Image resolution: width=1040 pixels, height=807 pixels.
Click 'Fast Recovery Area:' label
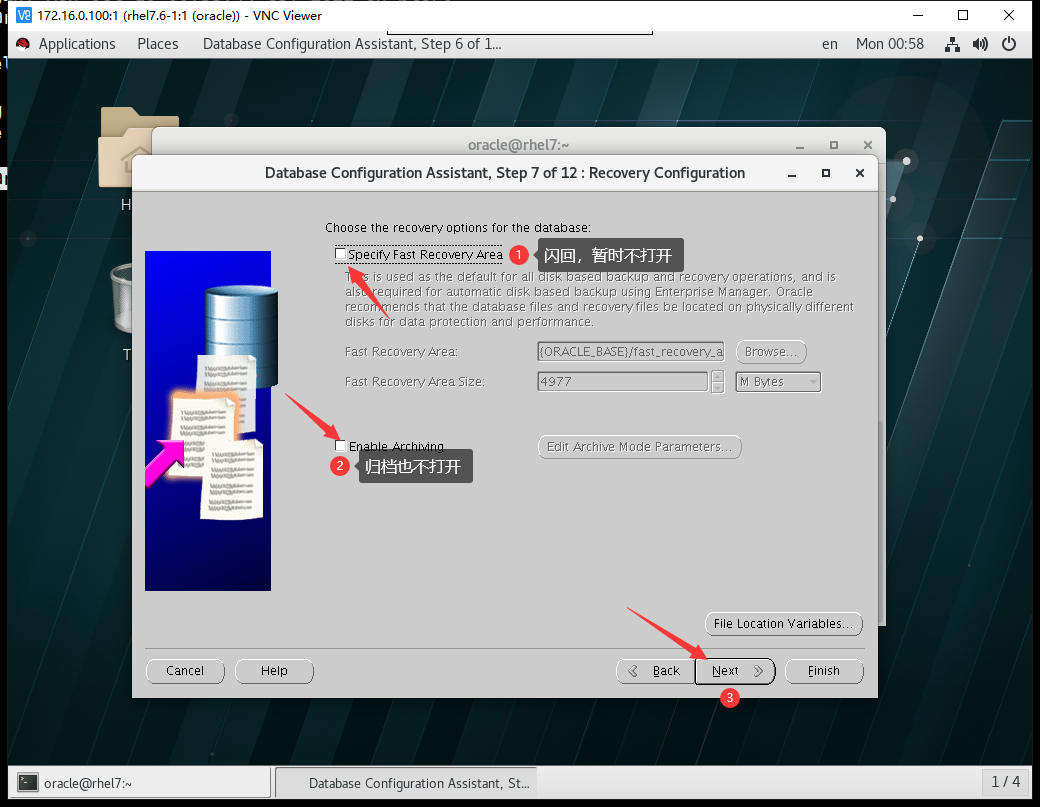(401, 351)
